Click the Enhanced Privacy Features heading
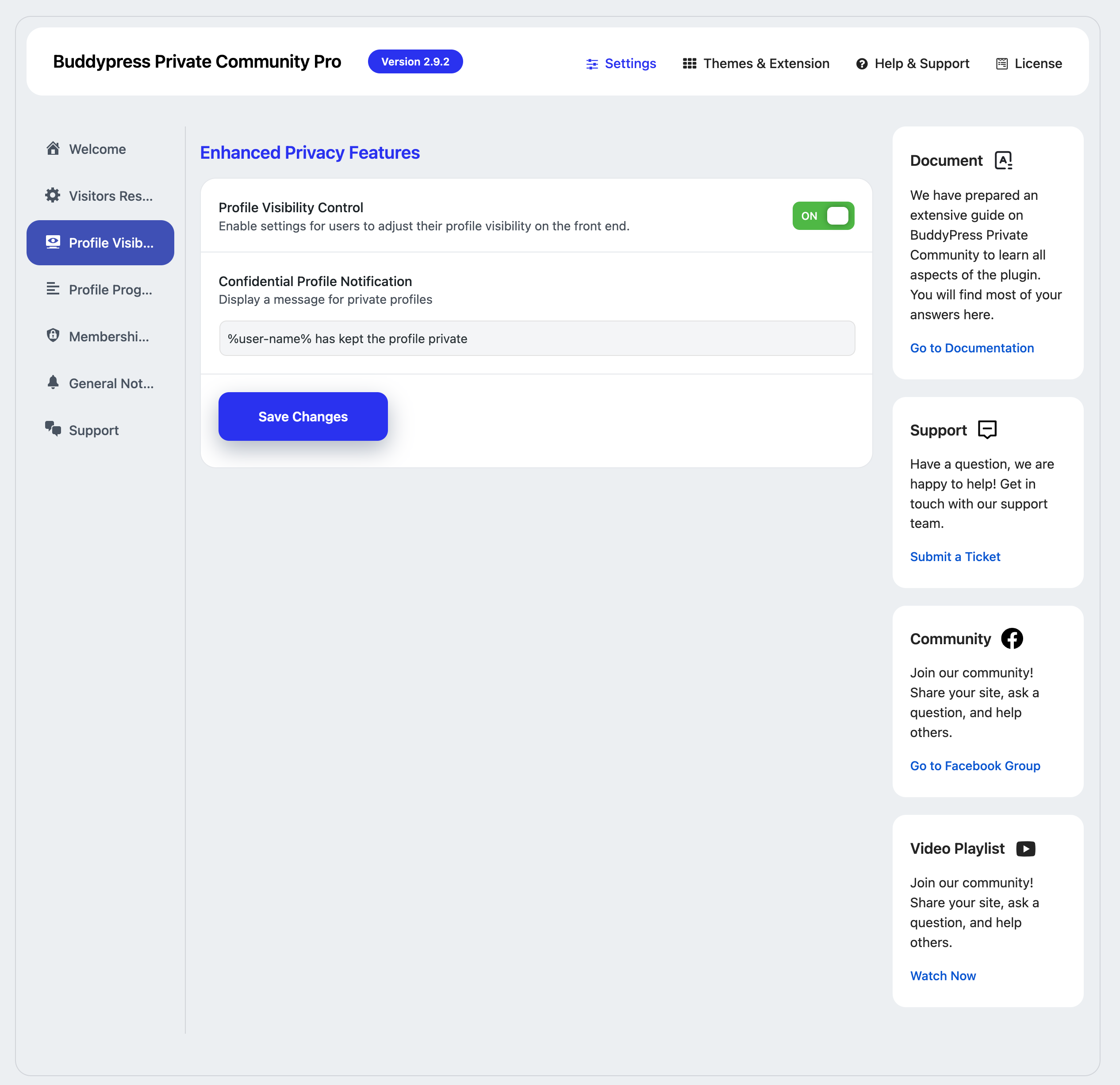The width and height of the screenshot is (1120, 1085). [310, 153]
